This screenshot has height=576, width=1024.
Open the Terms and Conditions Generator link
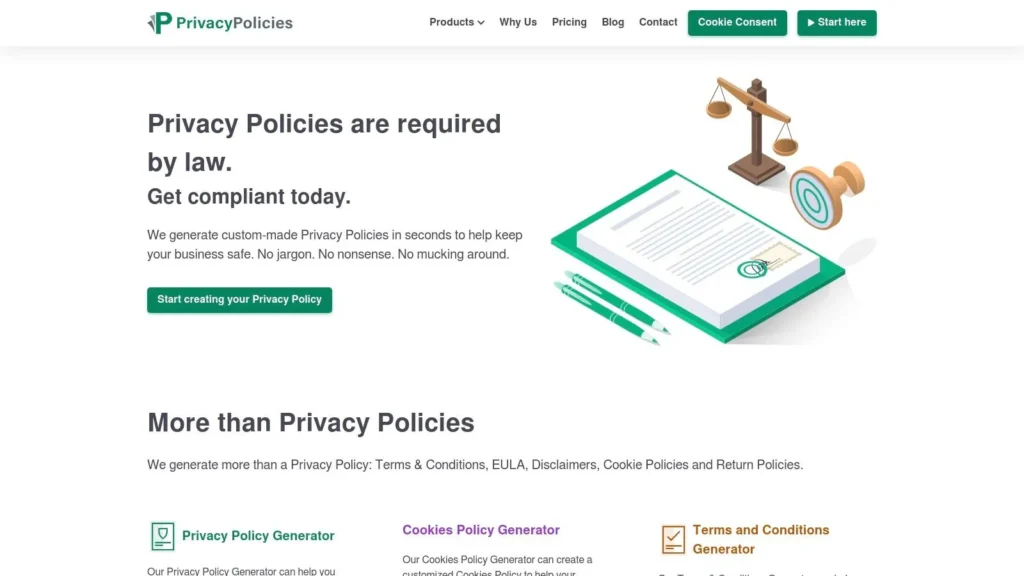[760, 540]
